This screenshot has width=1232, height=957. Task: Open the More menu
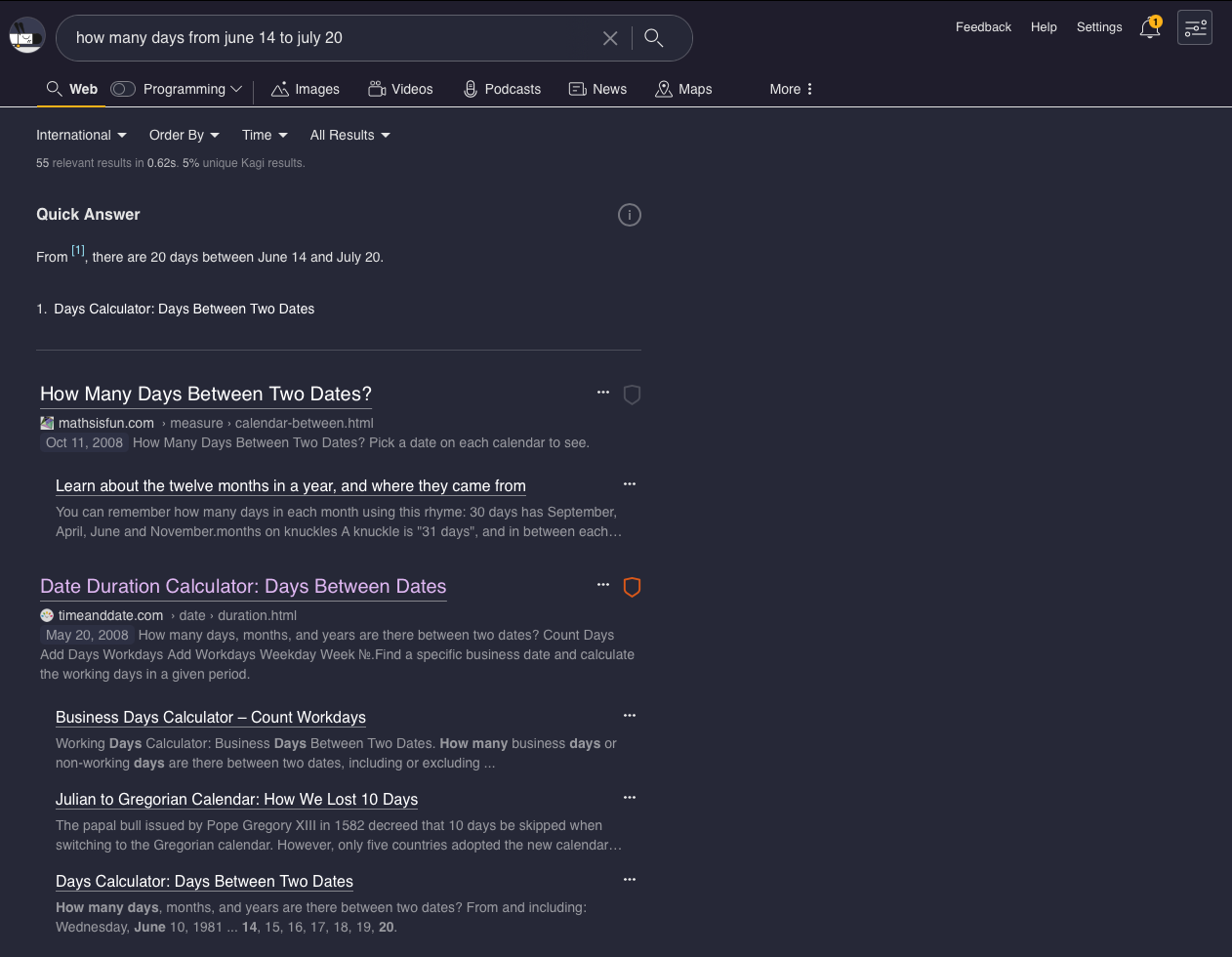(791, 89)
